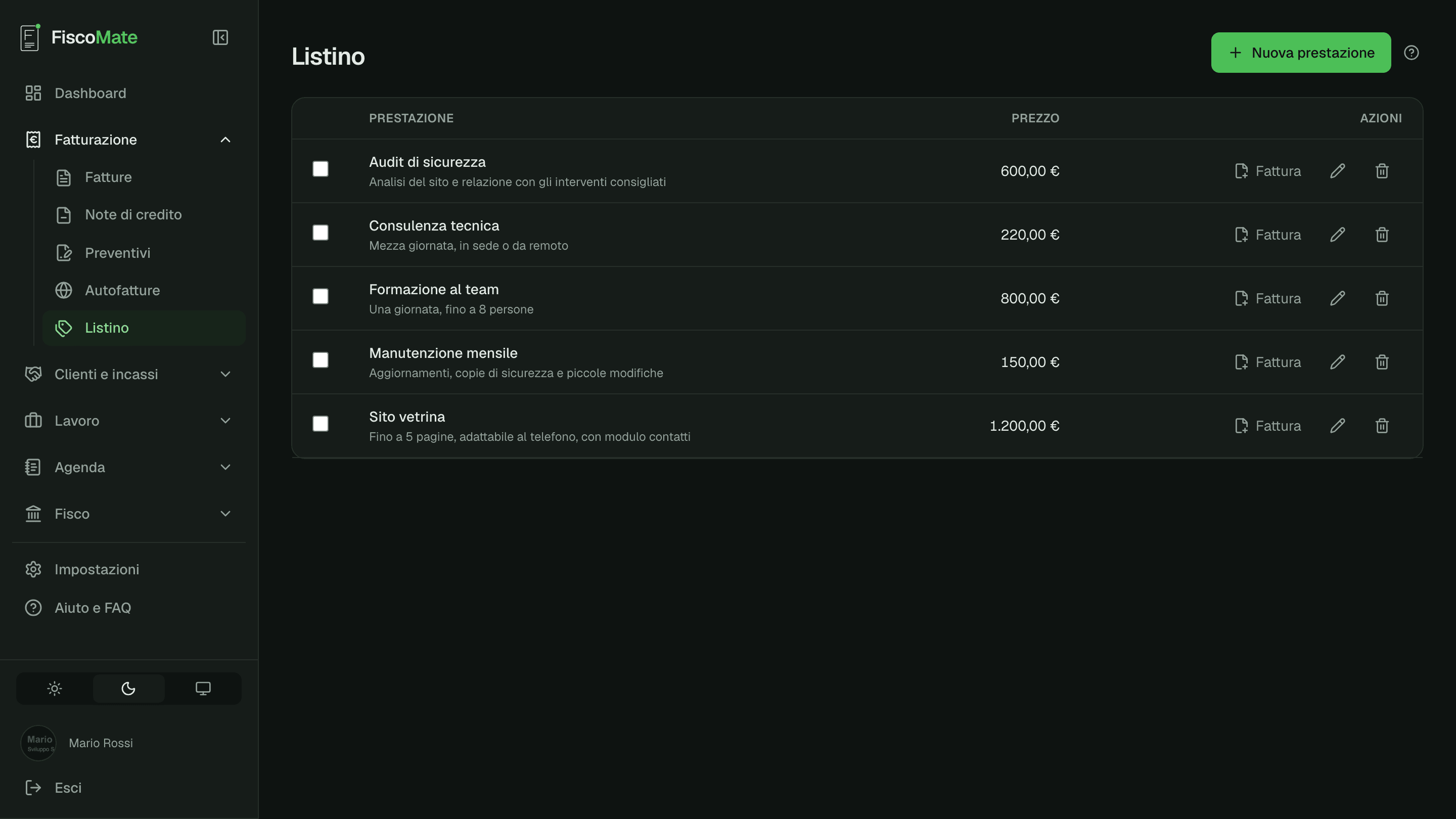Expand the Fisco section
Image resolution: width=1456 pixels, height=819 pixels.
[128, 514]
